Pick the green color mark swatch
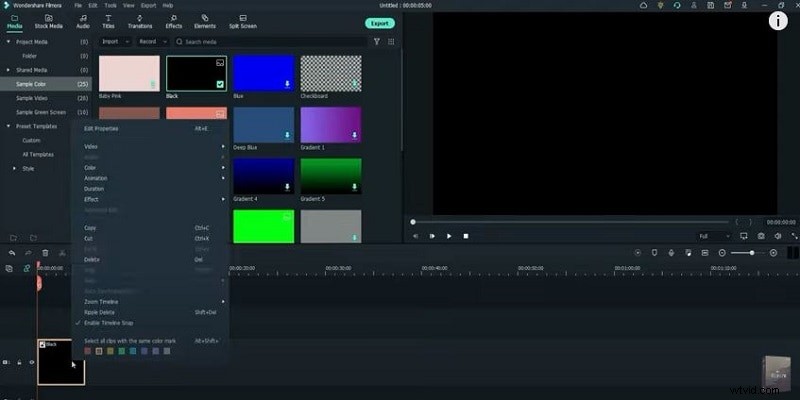The image size is (800, 400). 121,351
